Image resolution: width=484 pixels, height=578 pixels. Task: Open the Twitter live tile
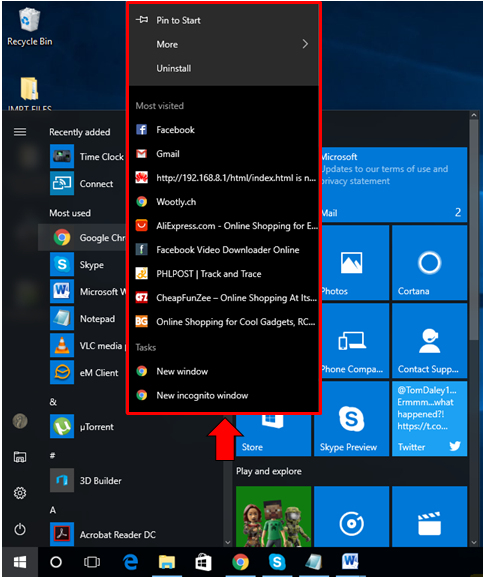click(x=429, y=419)
